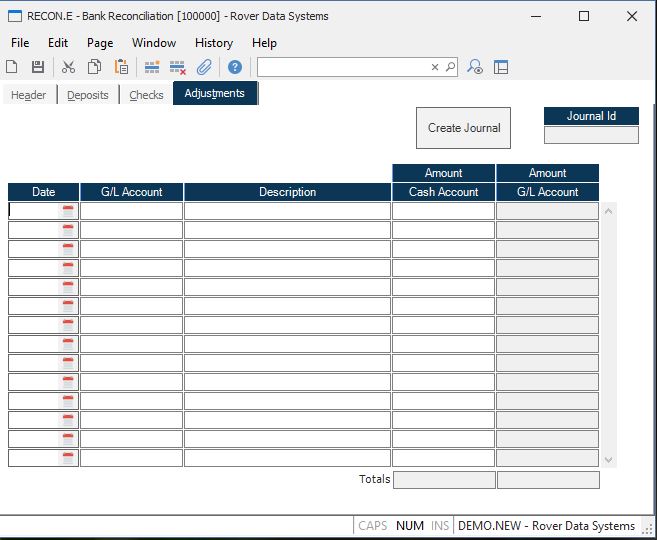
Task: Click the Create Journal button
Action: 463,128
